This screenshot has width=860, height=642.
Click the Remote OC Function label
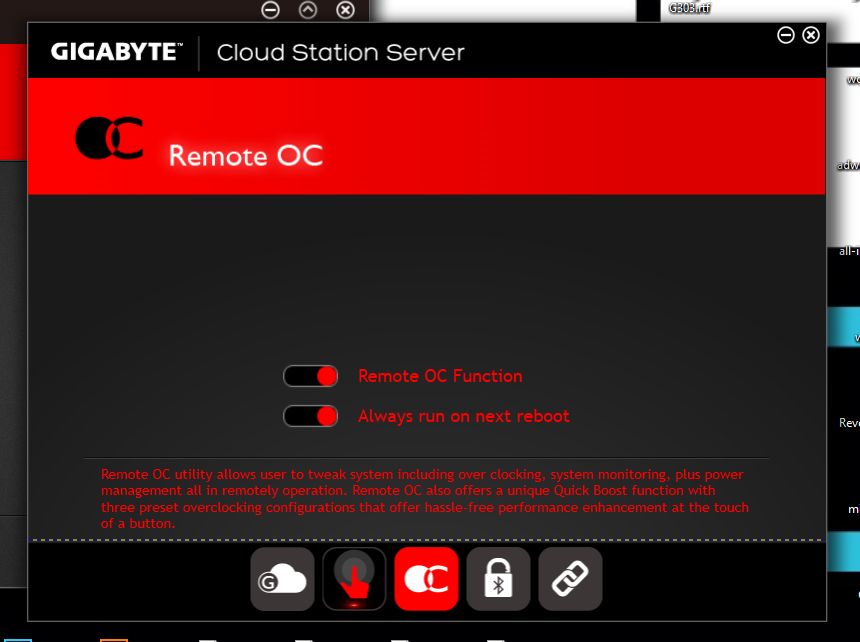440,376
